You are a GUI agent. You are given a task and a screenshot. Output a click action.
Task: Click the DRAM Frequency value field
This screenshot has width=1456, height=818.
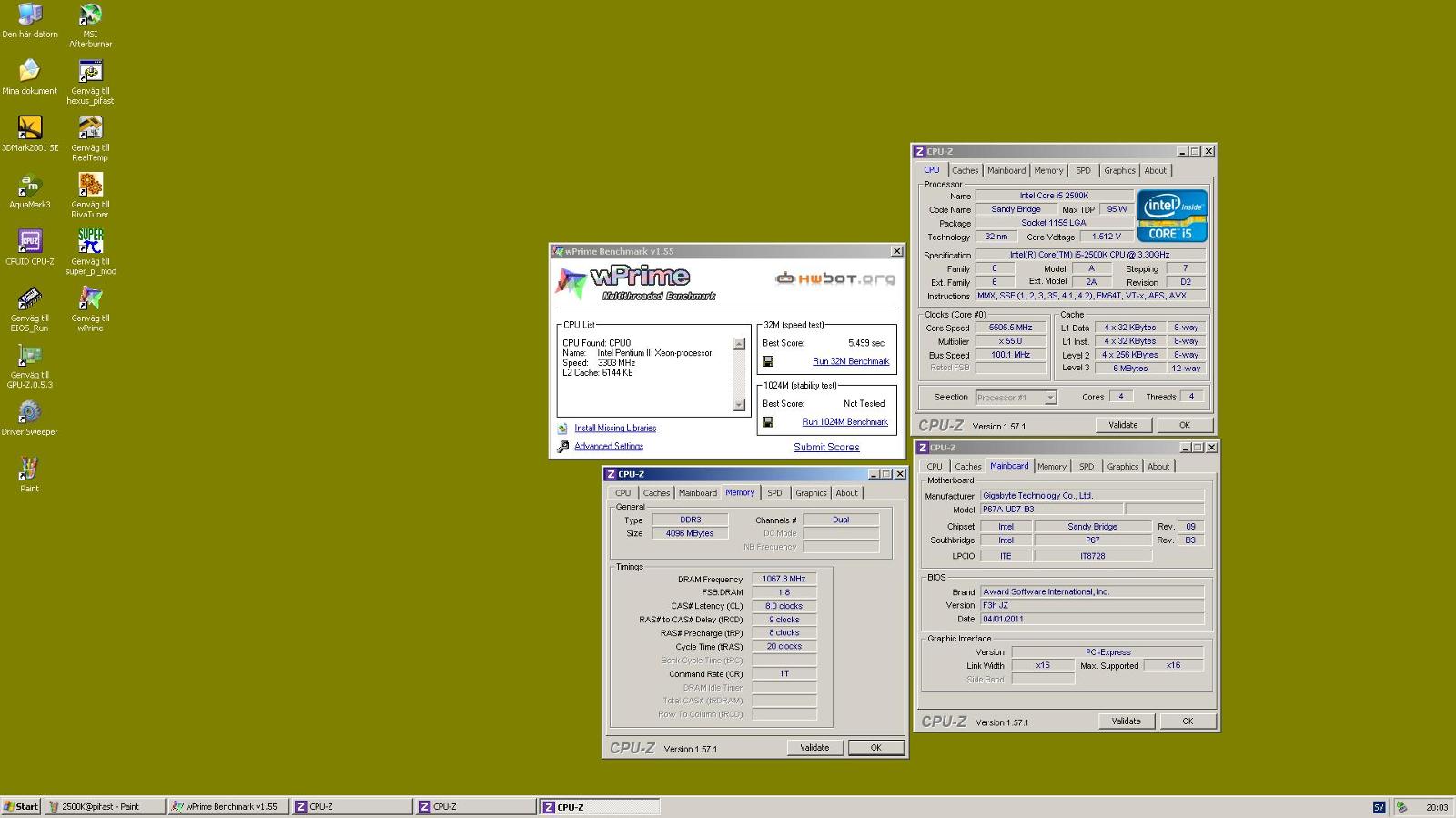pyautogui.click(x=784, y=579)
